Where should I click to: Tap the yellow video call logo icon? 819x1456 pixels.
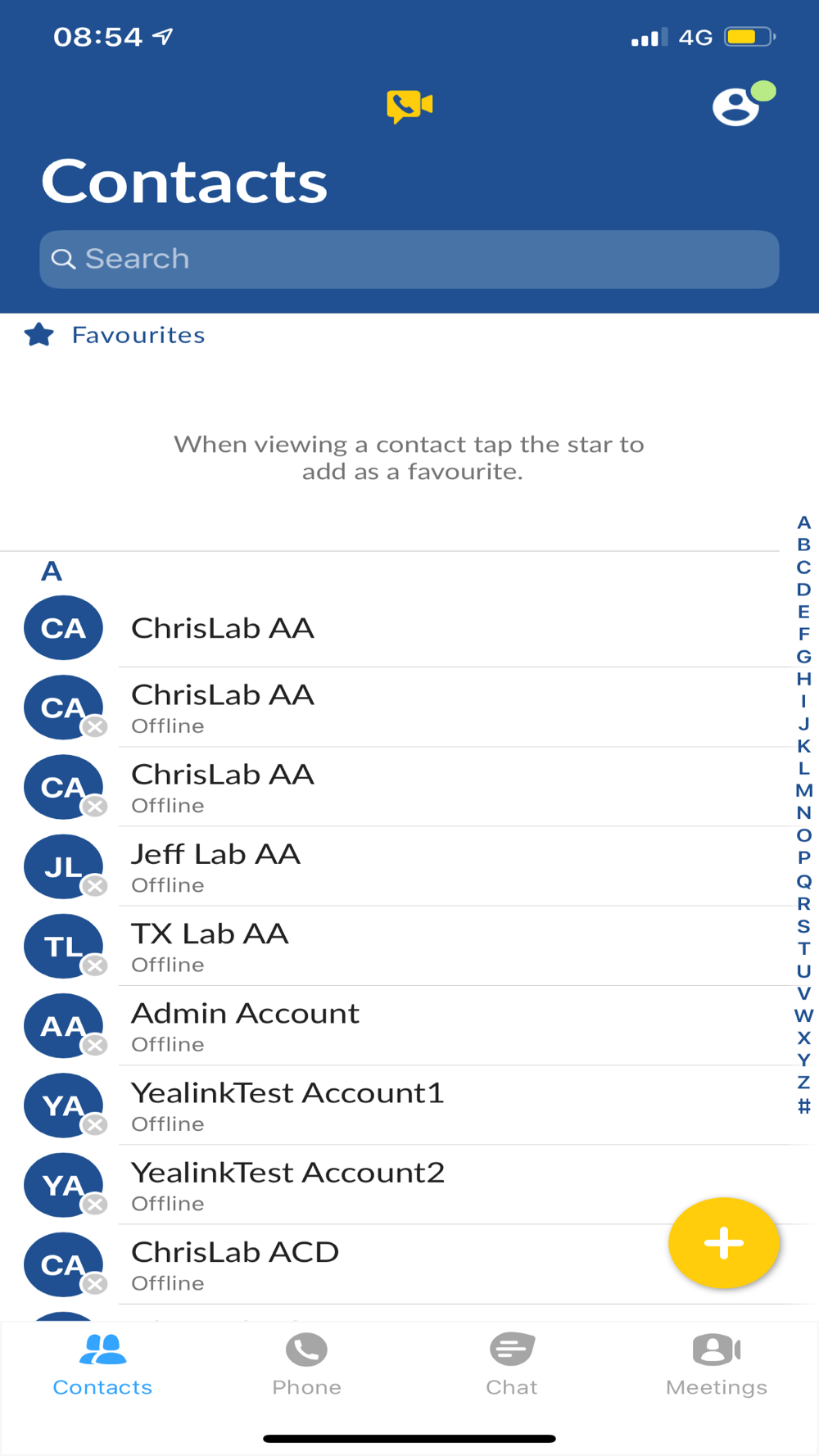click(409, 106)
